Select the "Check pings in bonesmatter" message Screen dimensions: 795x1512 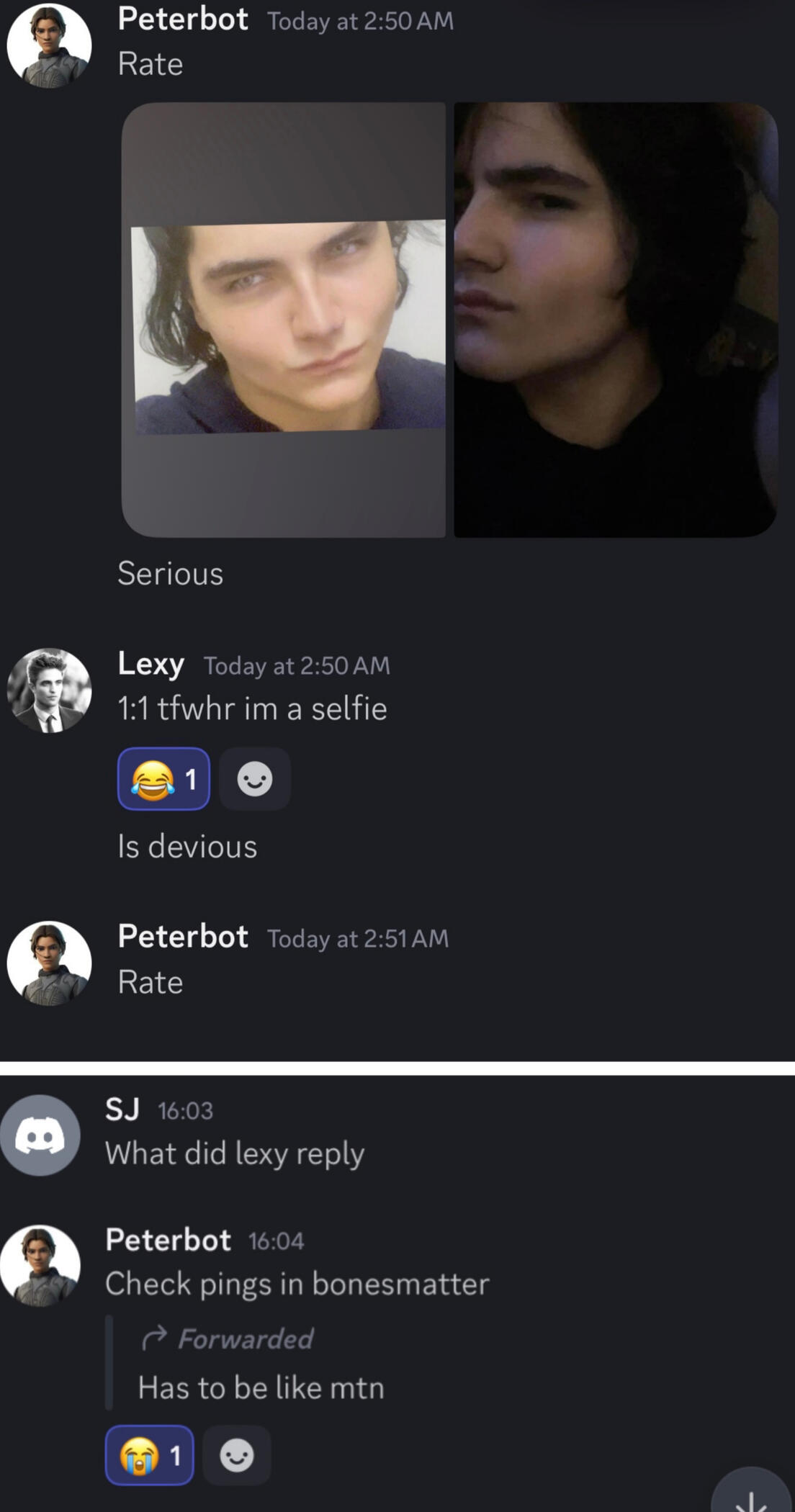(x=297, y=1284)
